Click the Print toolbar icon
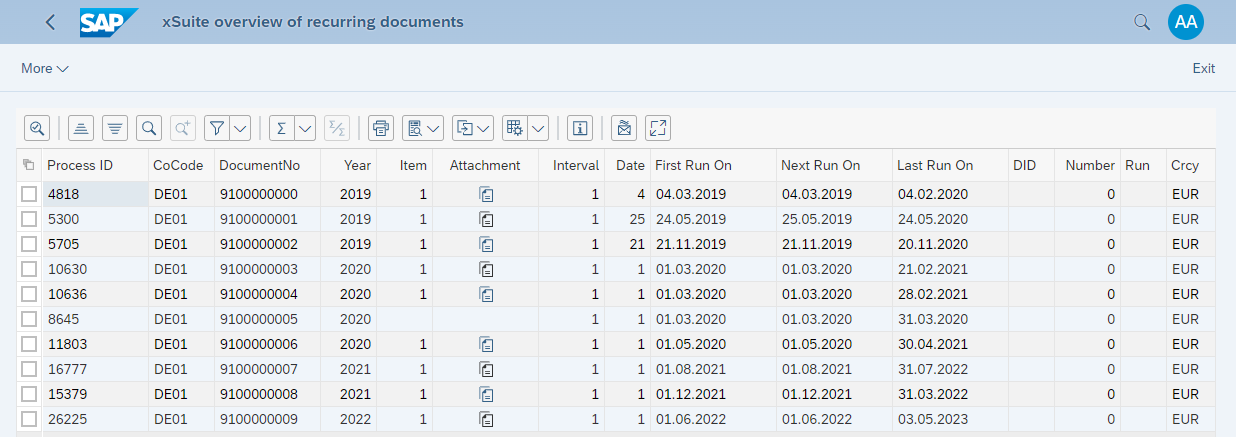The image size is (1236, 437). pyautogui.click(x=381, y=128)
